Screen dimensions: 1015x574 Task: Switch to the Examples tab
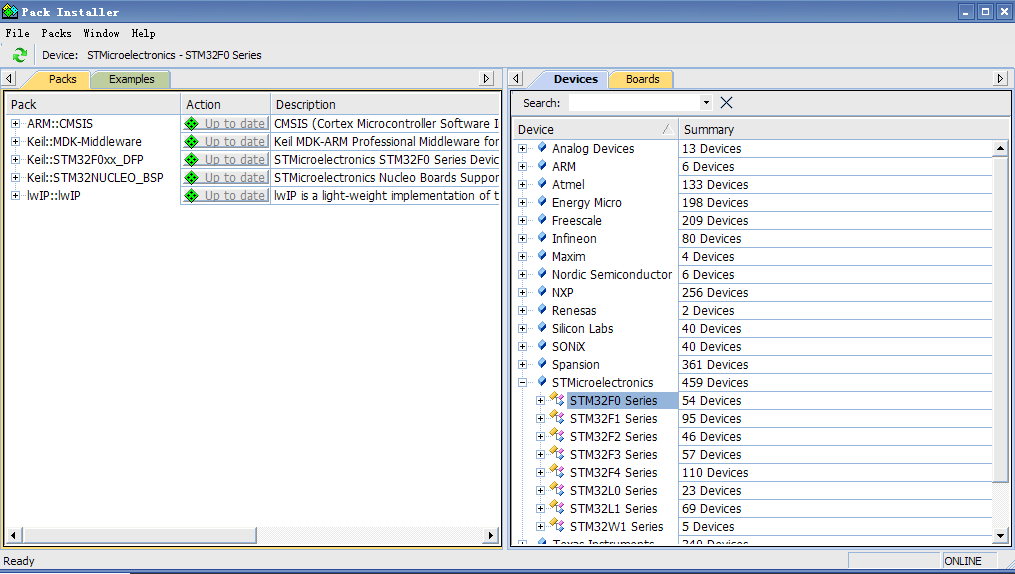tap(131, 79)
